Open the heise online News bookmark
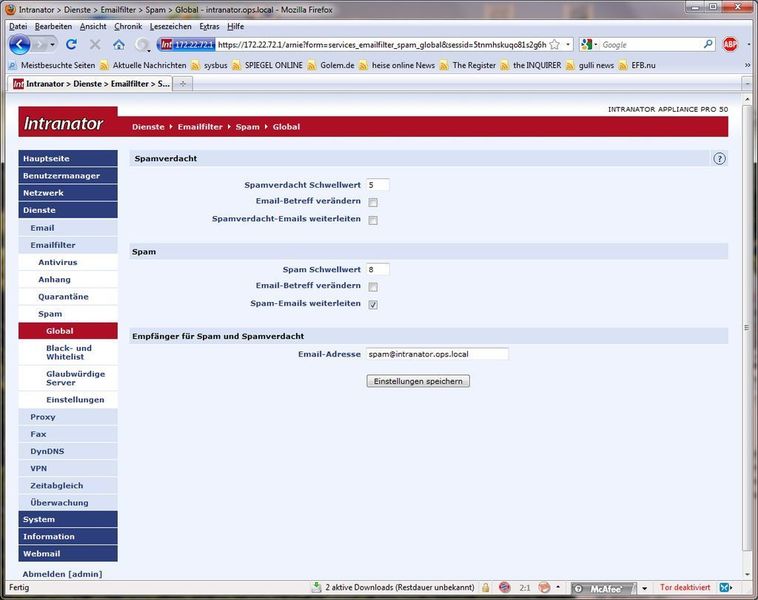Image resolution: width=758 pixels, height=600 pixels. [x=397, y=65]
